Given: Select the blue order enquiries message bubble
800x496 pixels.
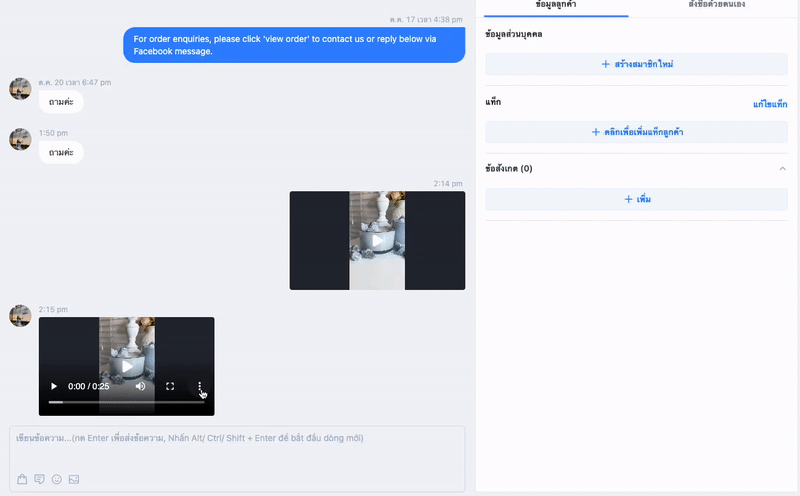Looking at the screenshot, I should click(294, 45).
